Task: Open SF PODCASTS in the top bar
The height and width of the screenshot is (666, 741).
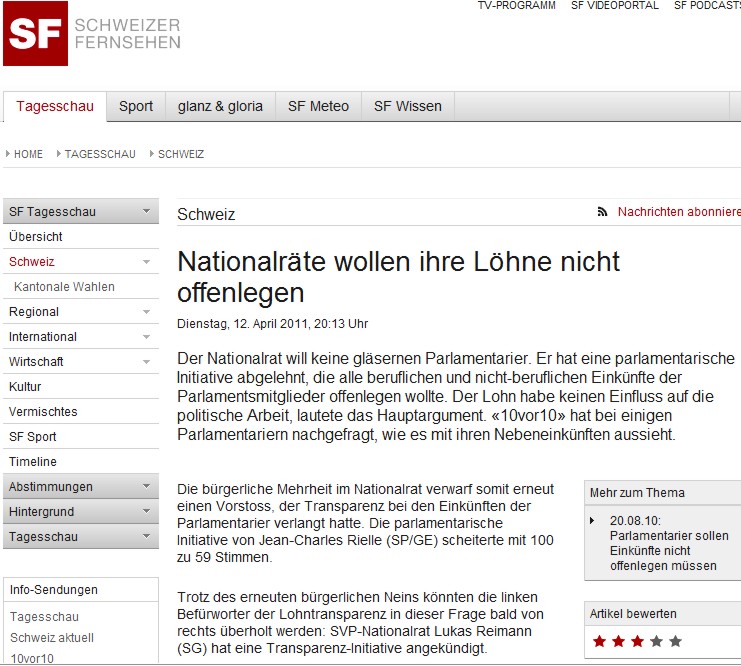Action: point(707,6)
